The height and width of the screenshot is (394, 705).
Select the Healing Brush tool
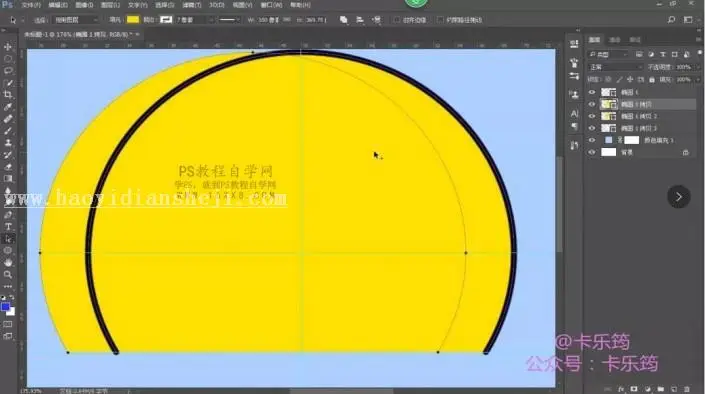(x=8, y=119)
